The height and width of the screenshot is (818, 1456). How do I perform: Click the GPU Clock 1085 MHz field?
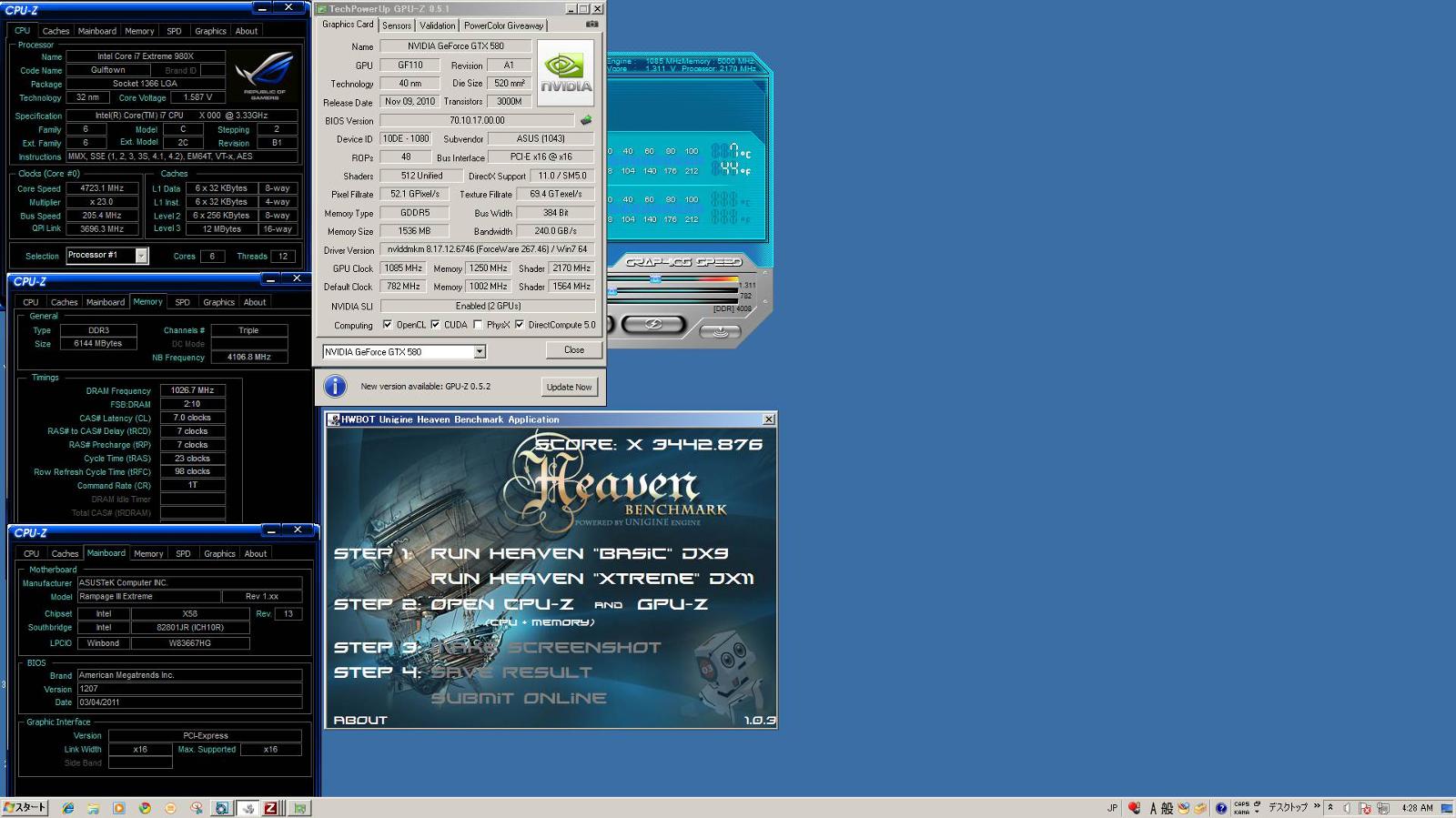(403, 268)
